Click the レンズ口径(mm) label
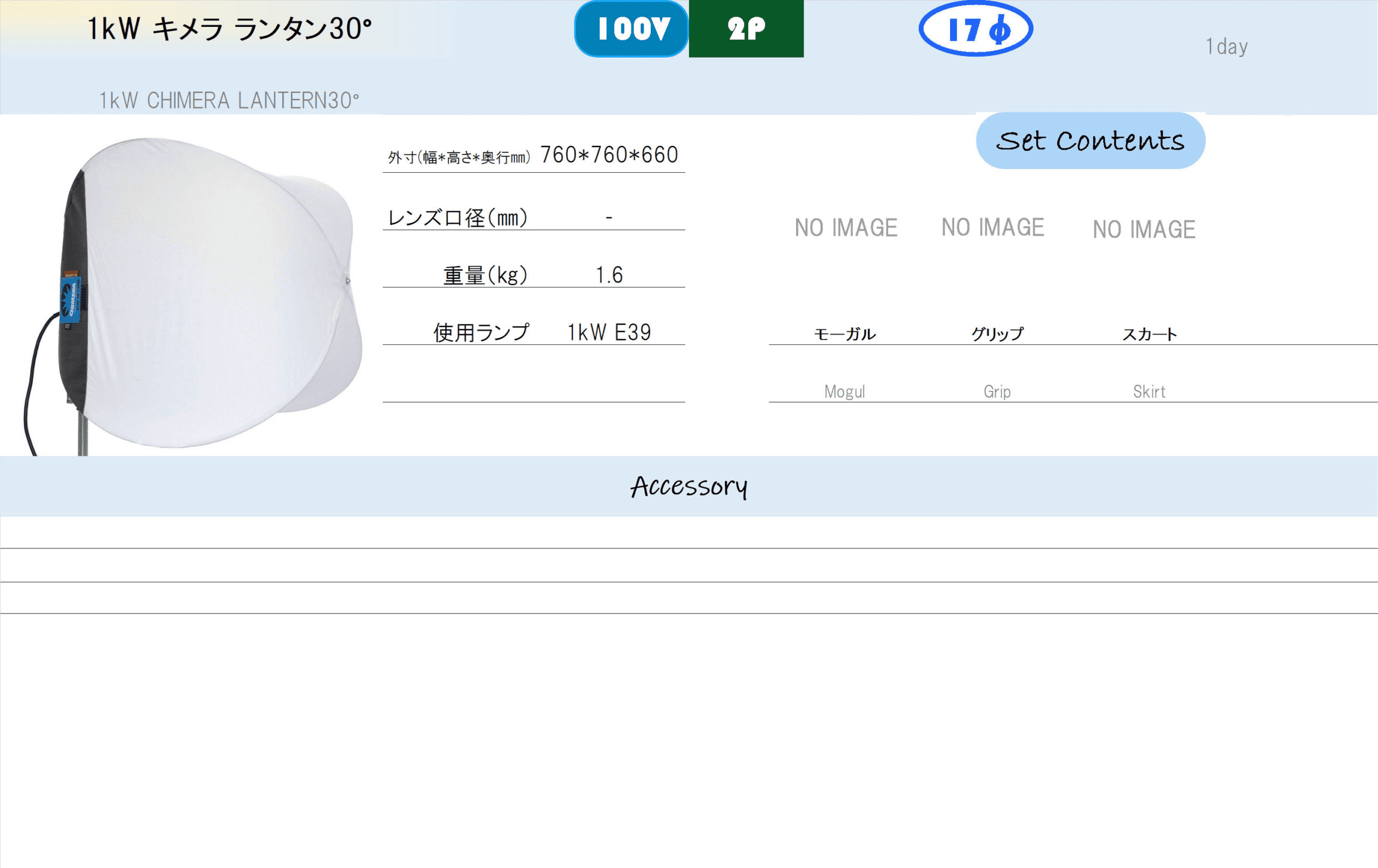 (457, 218)
